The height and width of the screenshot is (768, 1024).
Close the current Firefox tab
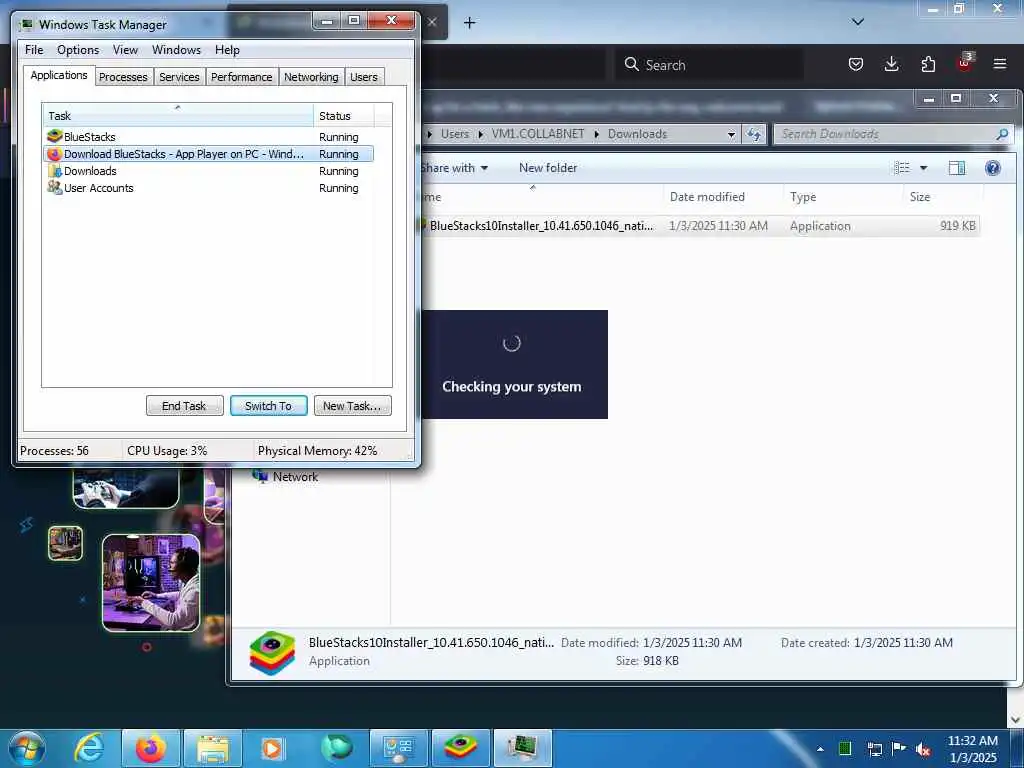(432, 22)
